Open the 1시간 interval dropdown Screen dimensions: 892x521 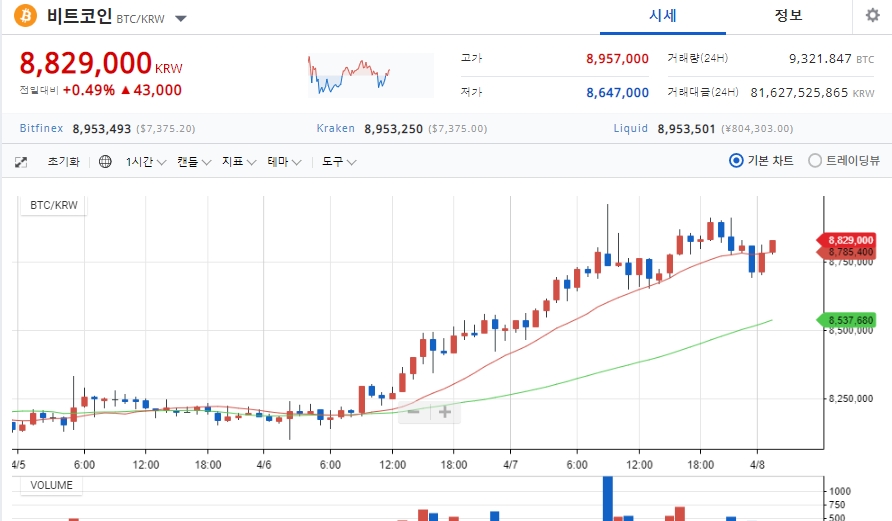(146, 162)
